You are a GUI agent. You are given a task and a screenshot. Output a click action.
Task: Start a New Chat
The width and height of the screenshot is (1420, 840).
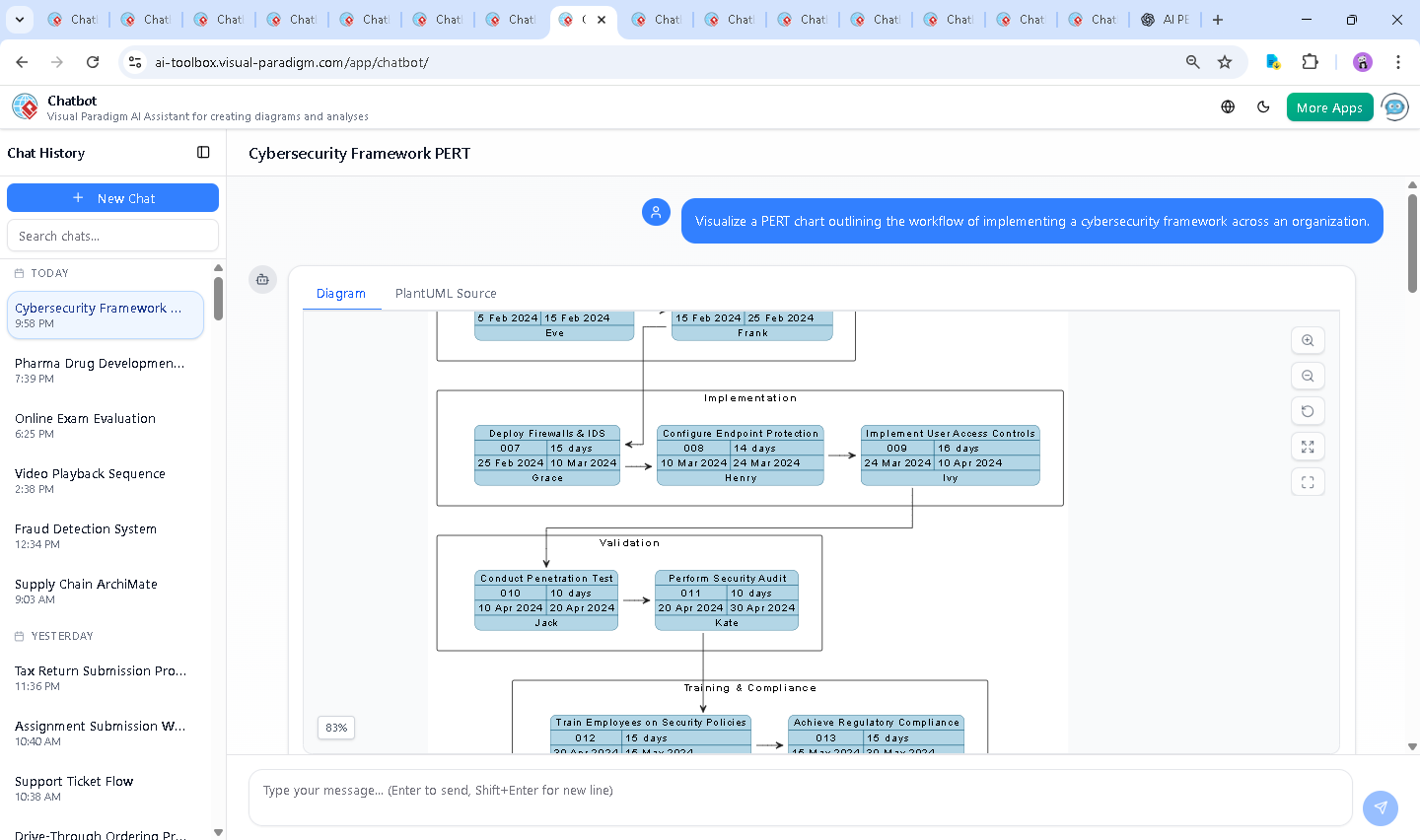tap(112, 197)
